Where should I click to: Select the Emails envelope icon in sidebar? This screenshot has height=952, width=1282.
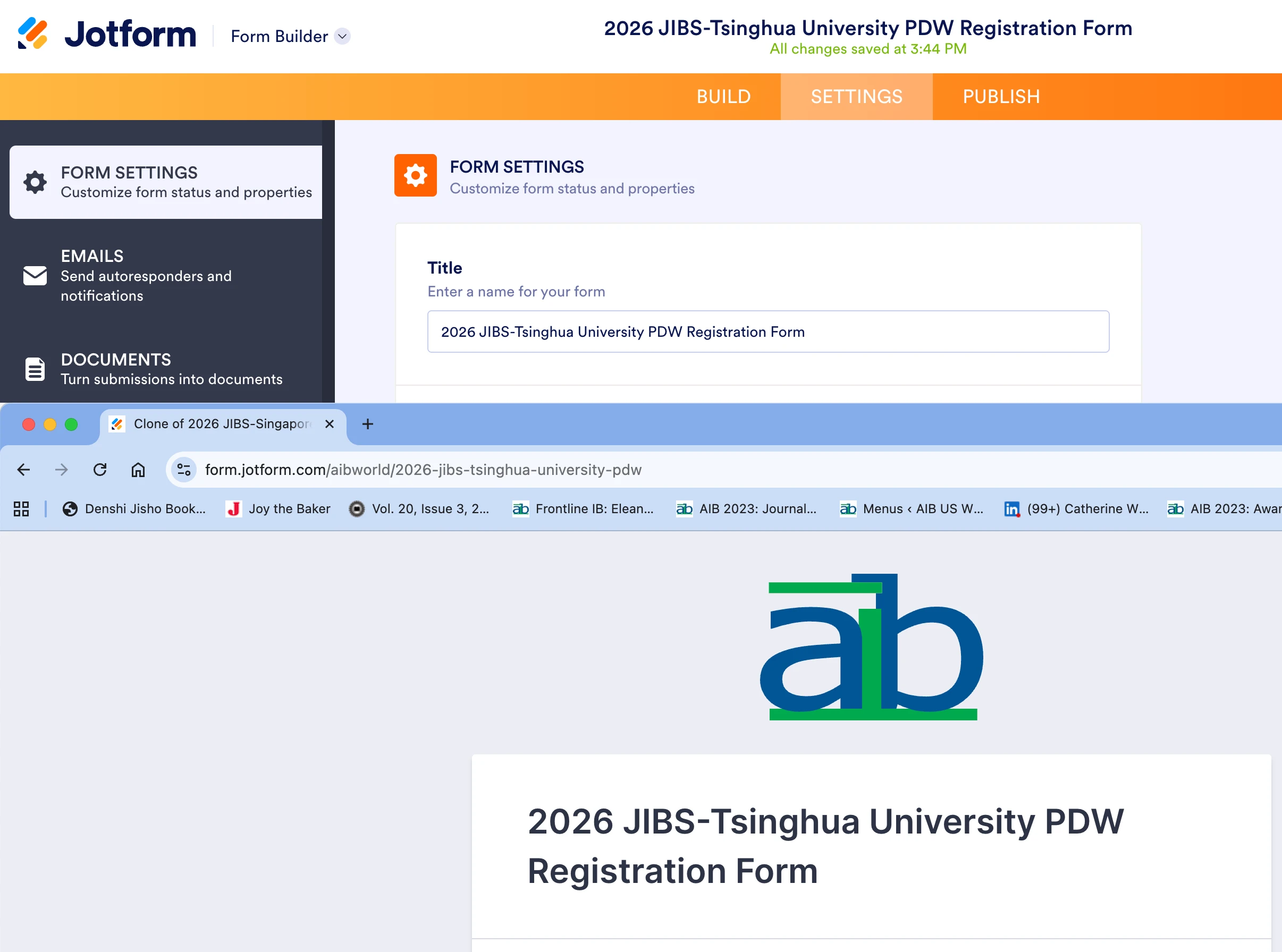click(x=34, y=276)
